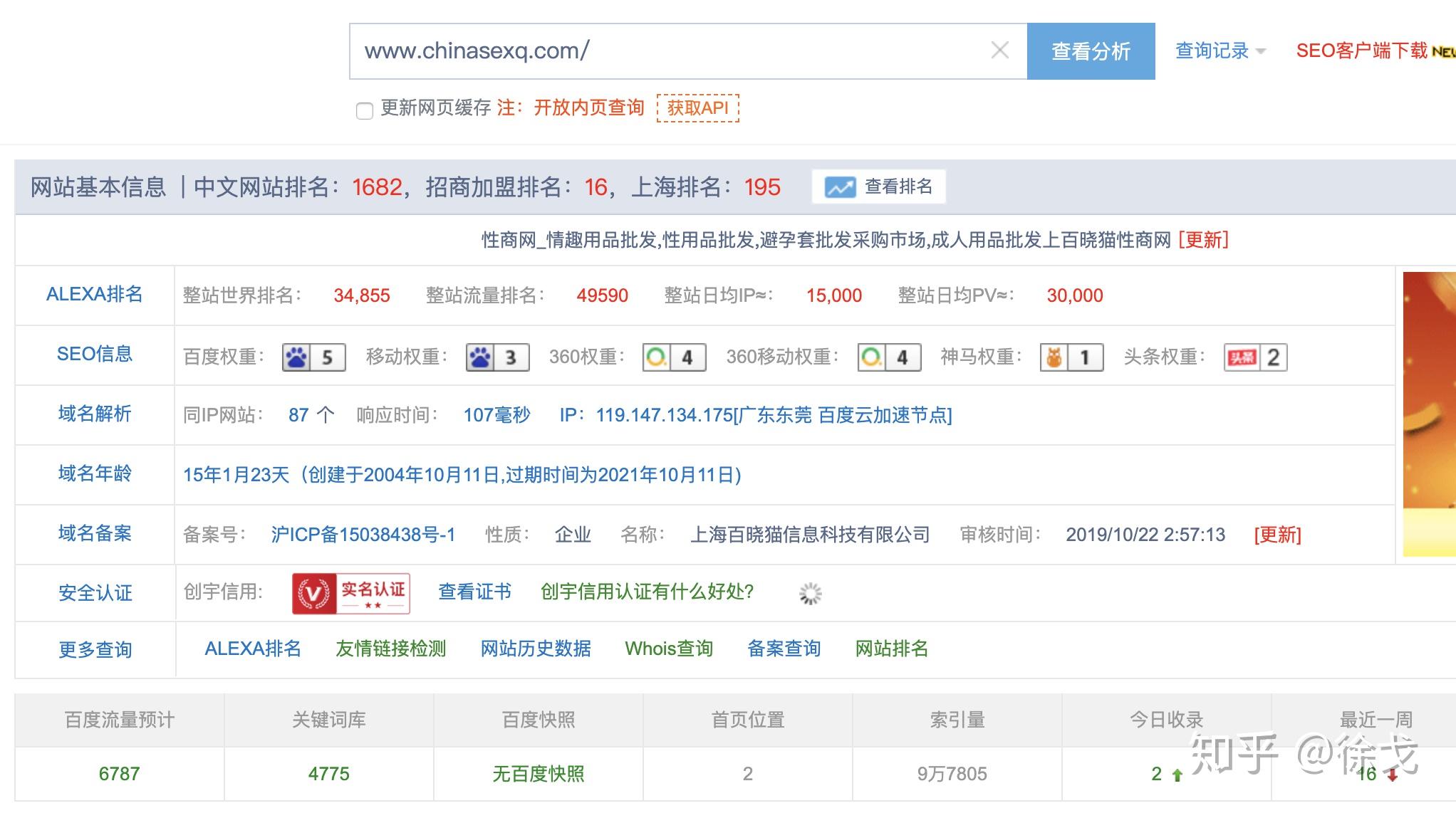Click the 企业 nature value
The height and width of the screenshot is (813, 1456).
[573, 535]
